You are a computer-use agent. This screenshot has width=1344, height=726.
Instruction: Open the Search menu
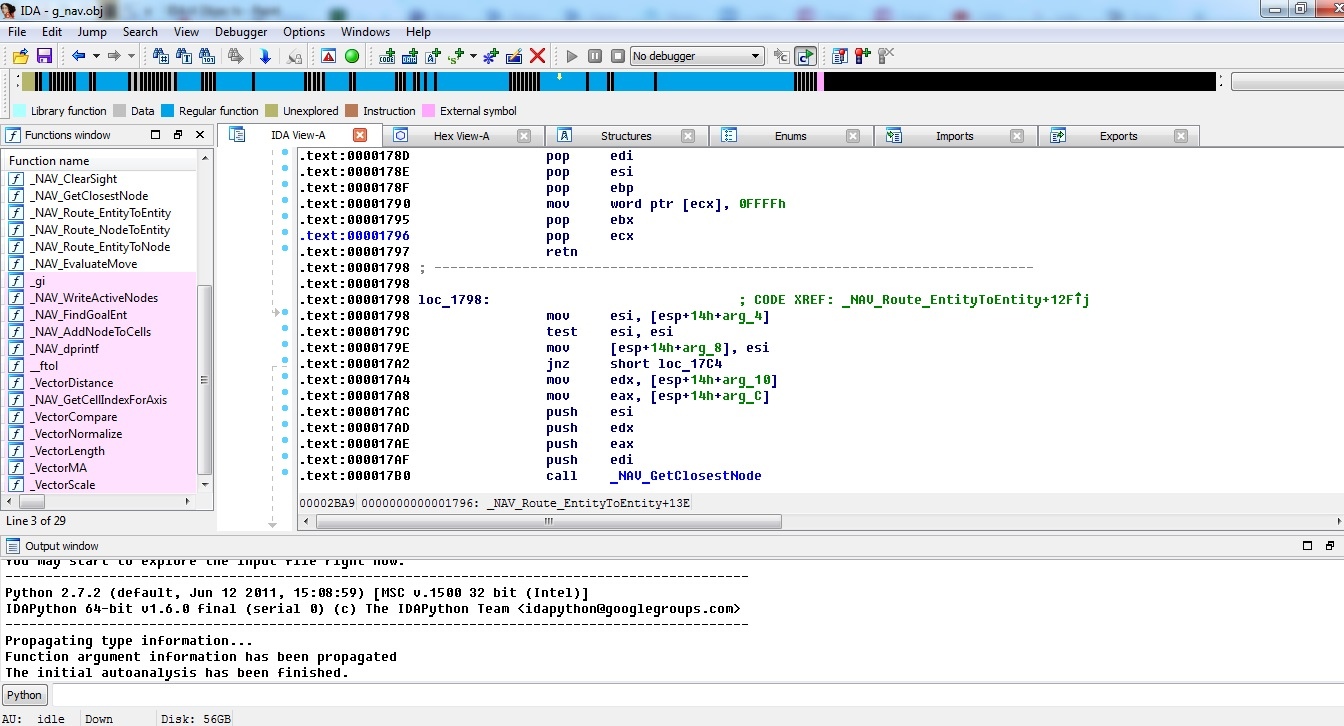pos(140,32)
